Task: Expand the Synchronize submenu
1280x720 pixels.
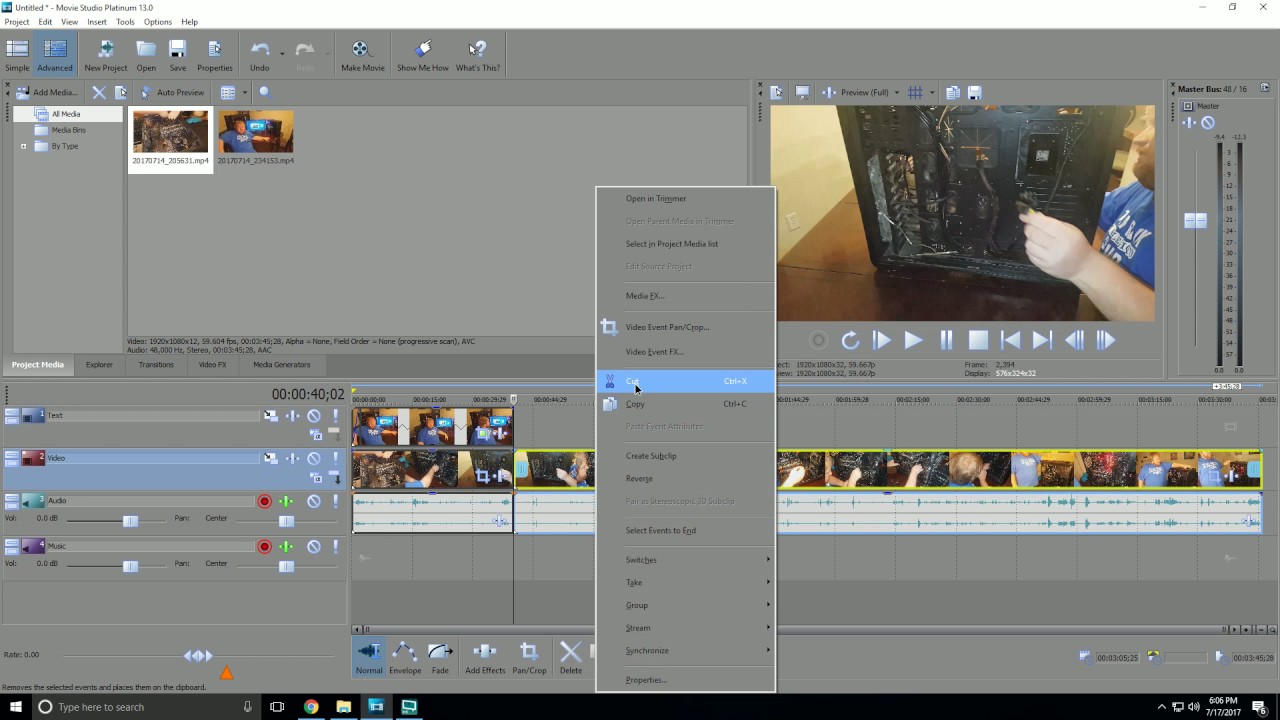Action: coord(685,650)
